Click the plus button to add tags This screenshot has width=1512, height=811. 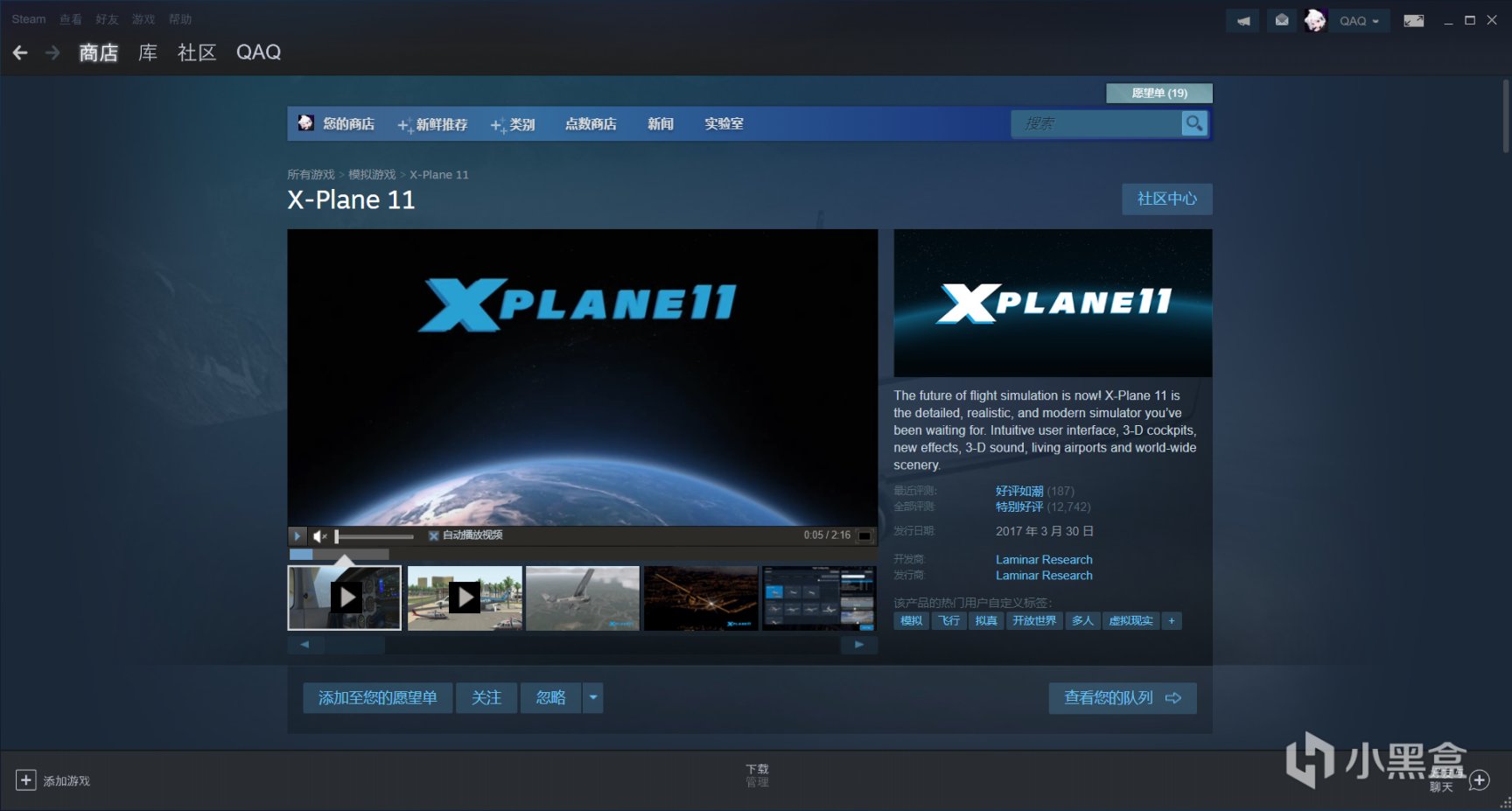point(1172,621)
